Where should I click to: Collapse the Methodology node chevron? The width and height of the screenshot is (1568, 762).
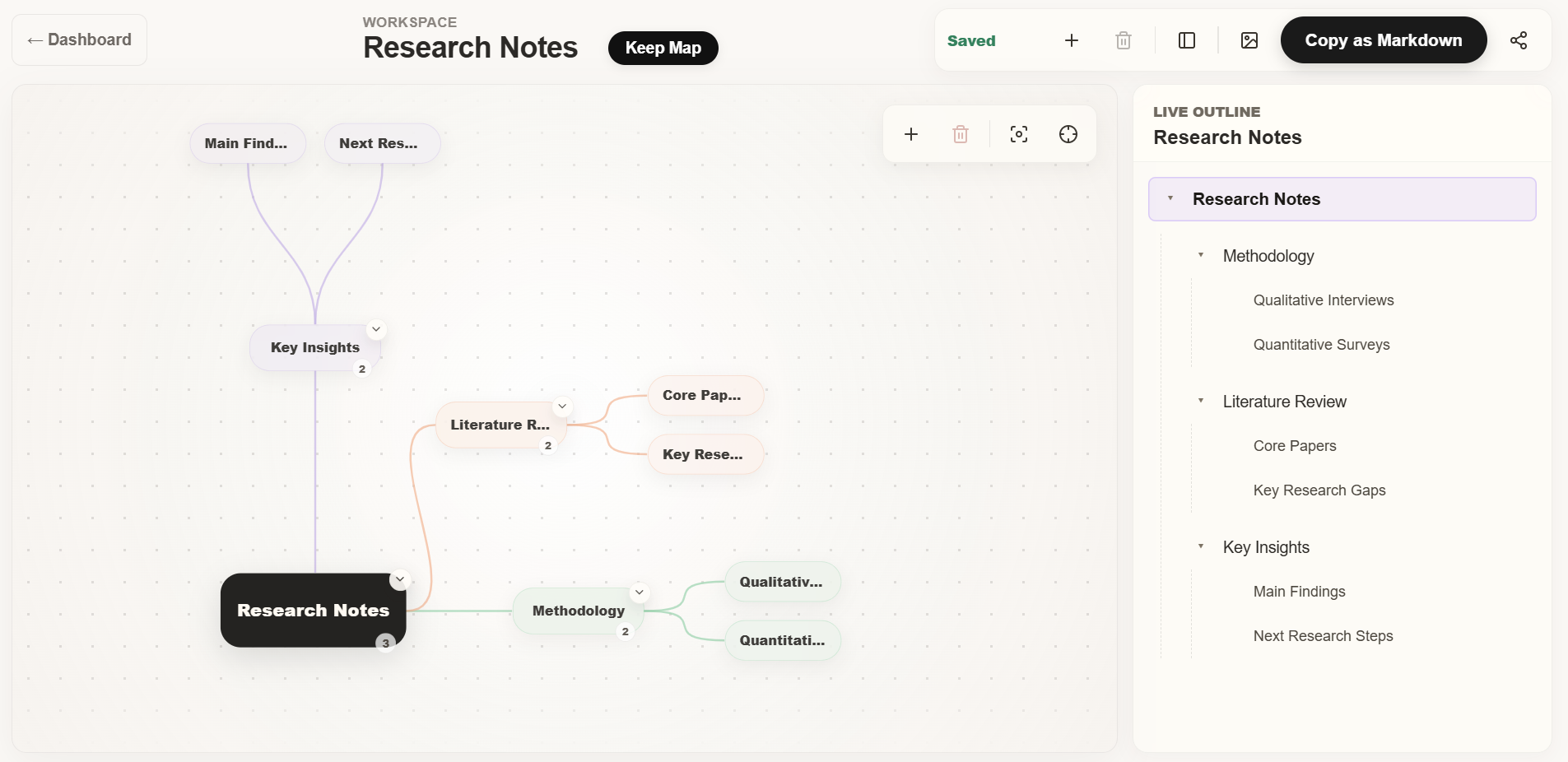640,592
